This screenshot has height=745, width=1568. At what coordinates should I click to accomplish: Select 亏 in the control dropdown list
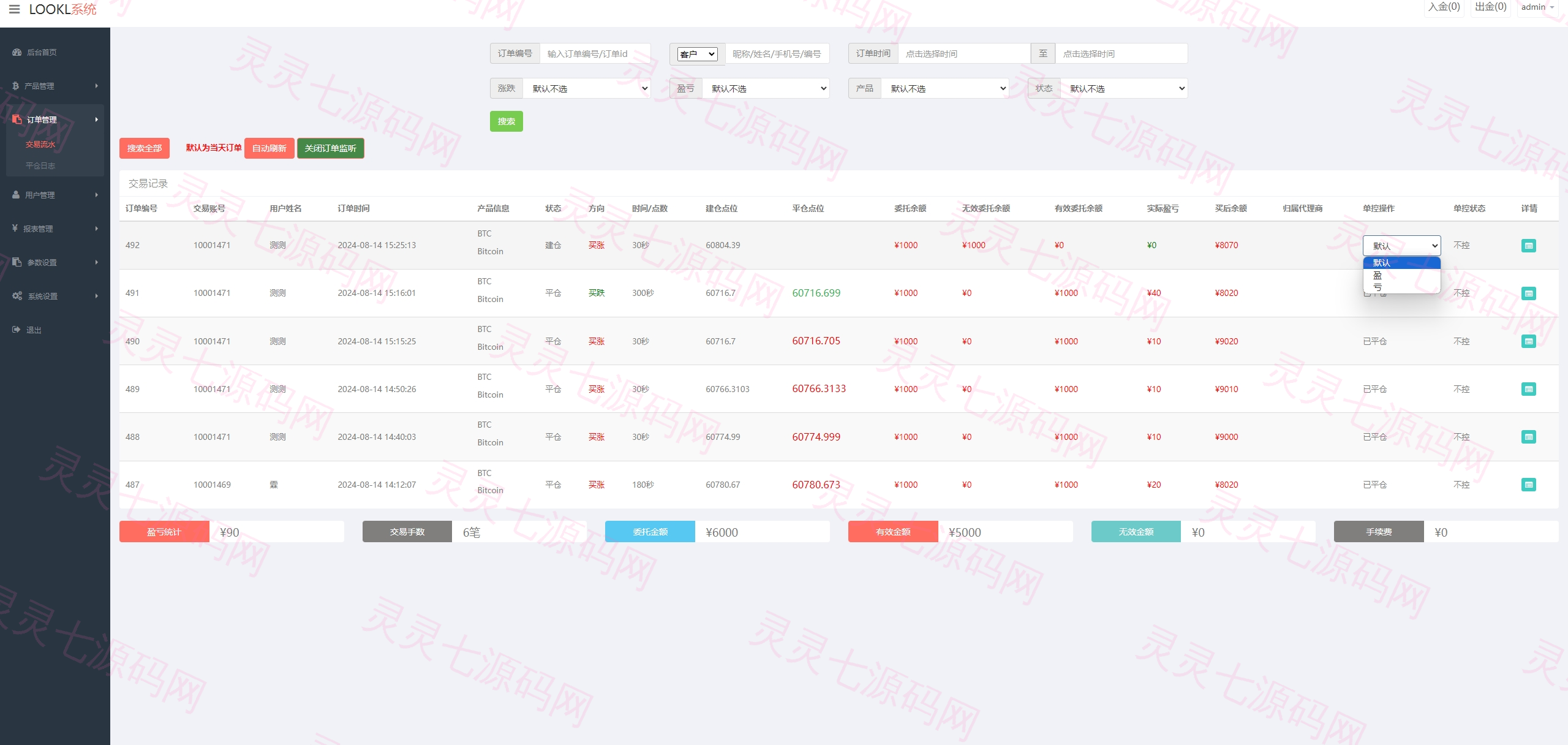(x=1401, y=287)
